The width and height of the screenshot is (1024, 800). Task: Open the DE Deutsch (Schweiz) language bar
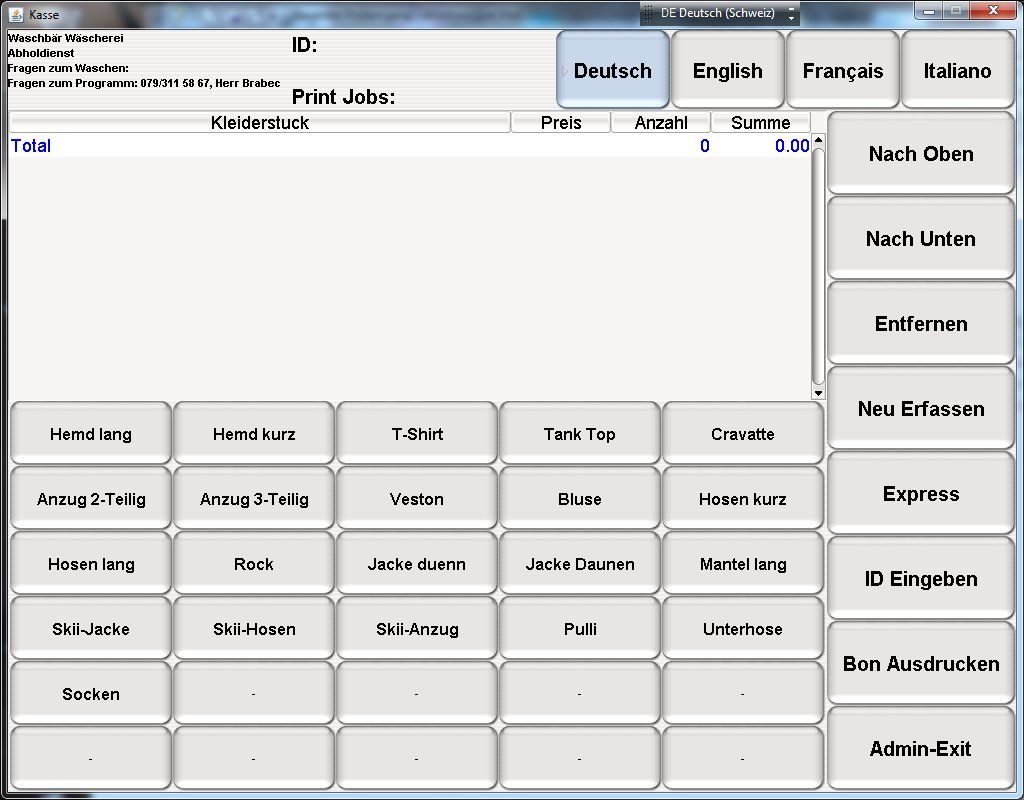[x=718, y=13]
